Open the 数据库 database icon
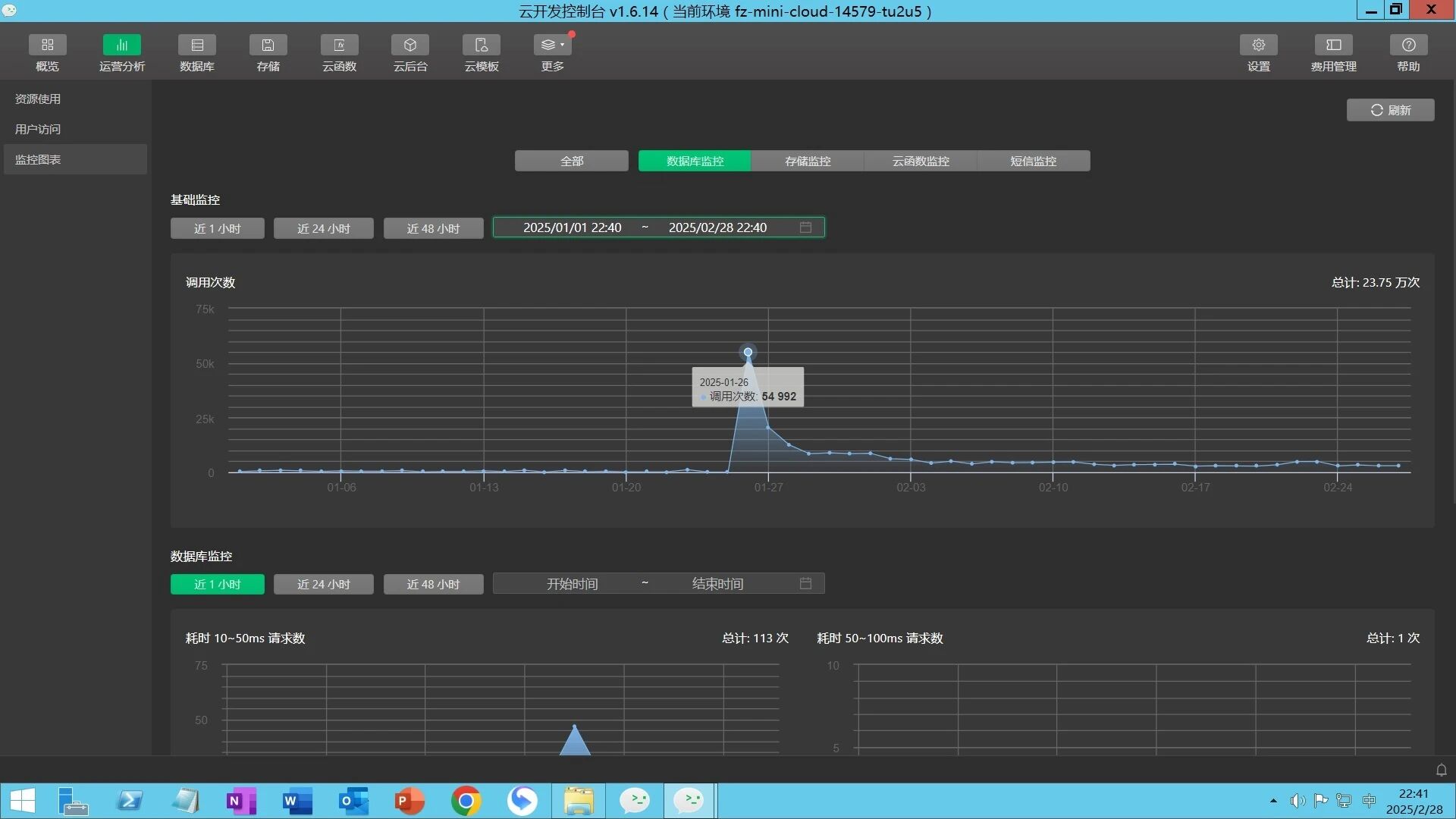This screenshot has height=819, width=1456. [197, 45]
